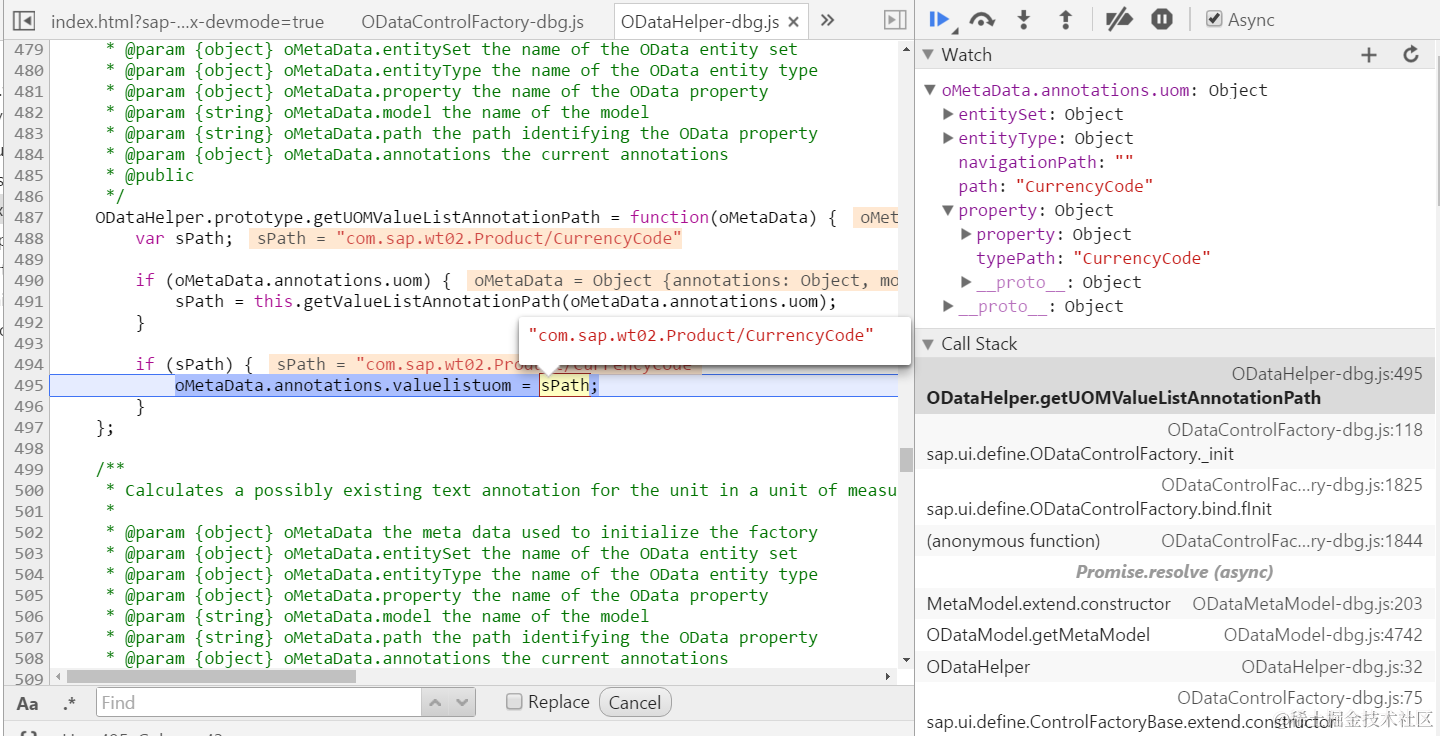The width and height of the screenshot is (1440, 736).
Task: Click the vertical scrollbar thumb in editor
Action: 906,459
